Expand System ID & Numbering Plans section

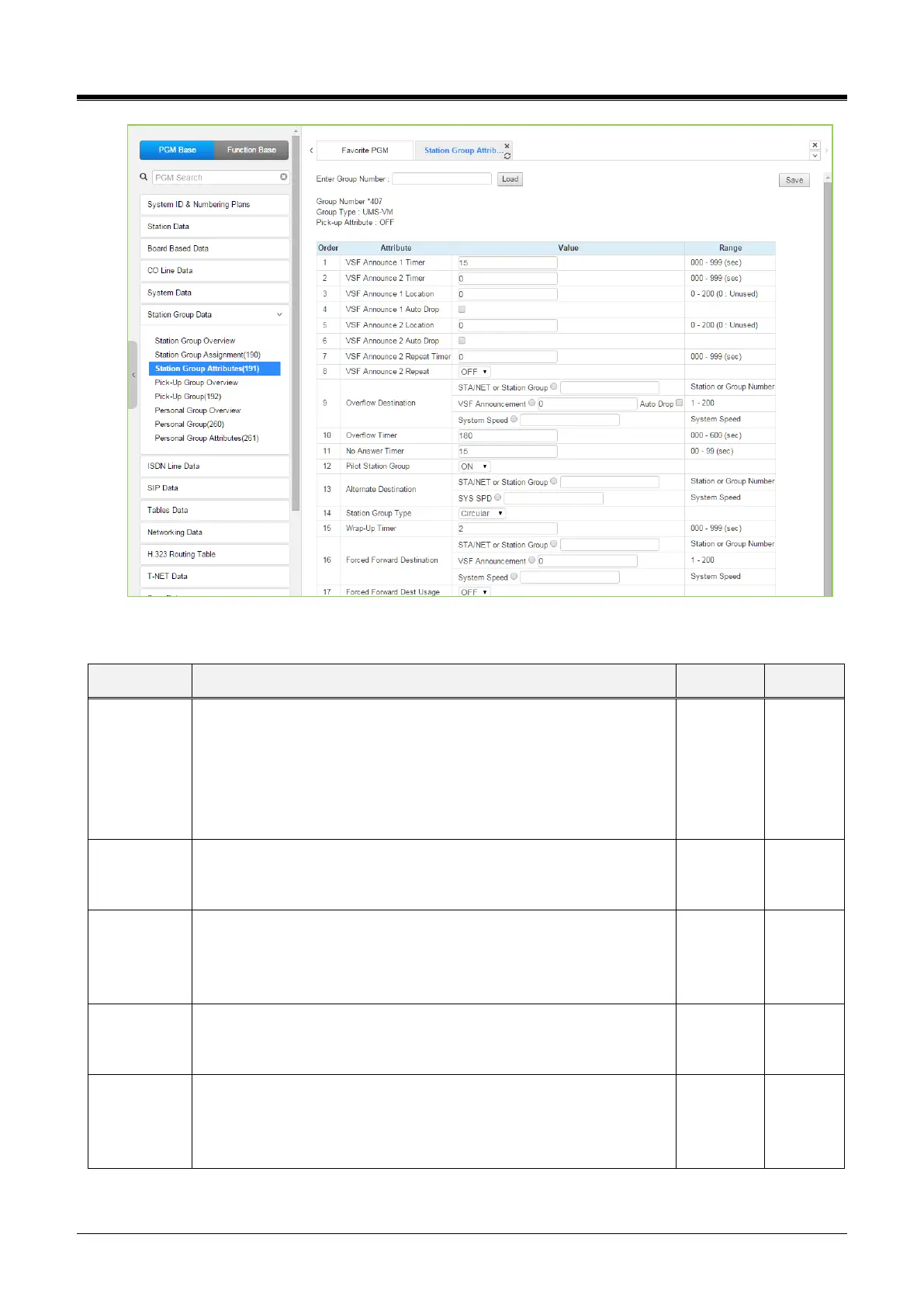click(214, 204)
